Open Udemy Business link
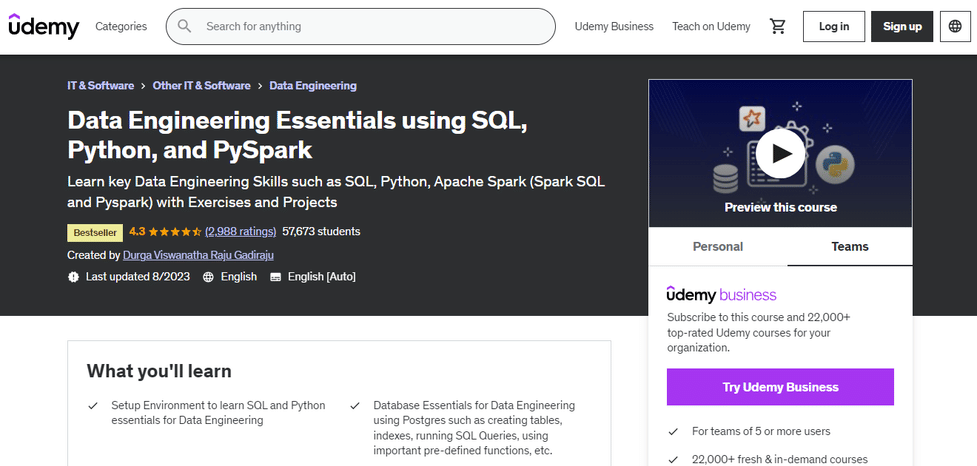The height and width of the screenshot is (466, 977). (x=614, y=27)
